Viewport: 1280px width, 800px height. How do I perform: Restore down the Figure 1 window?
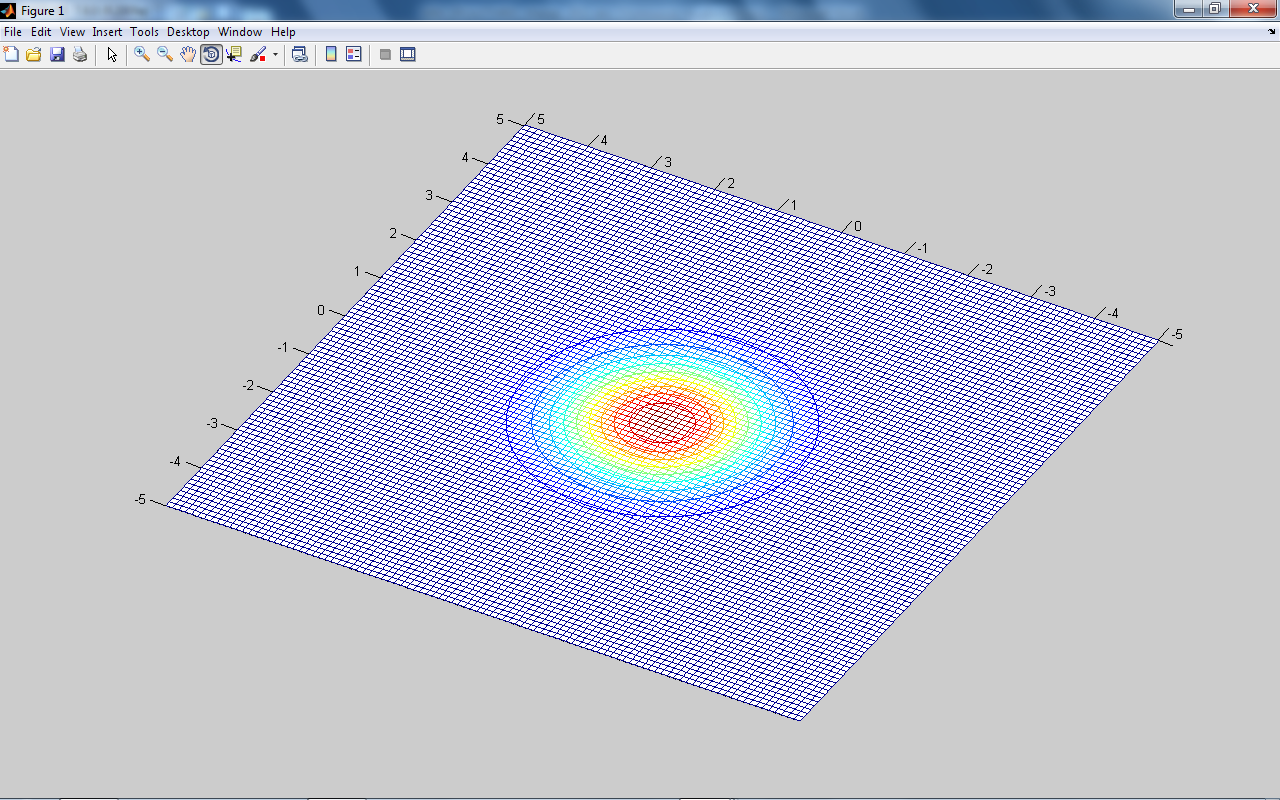1214,8
